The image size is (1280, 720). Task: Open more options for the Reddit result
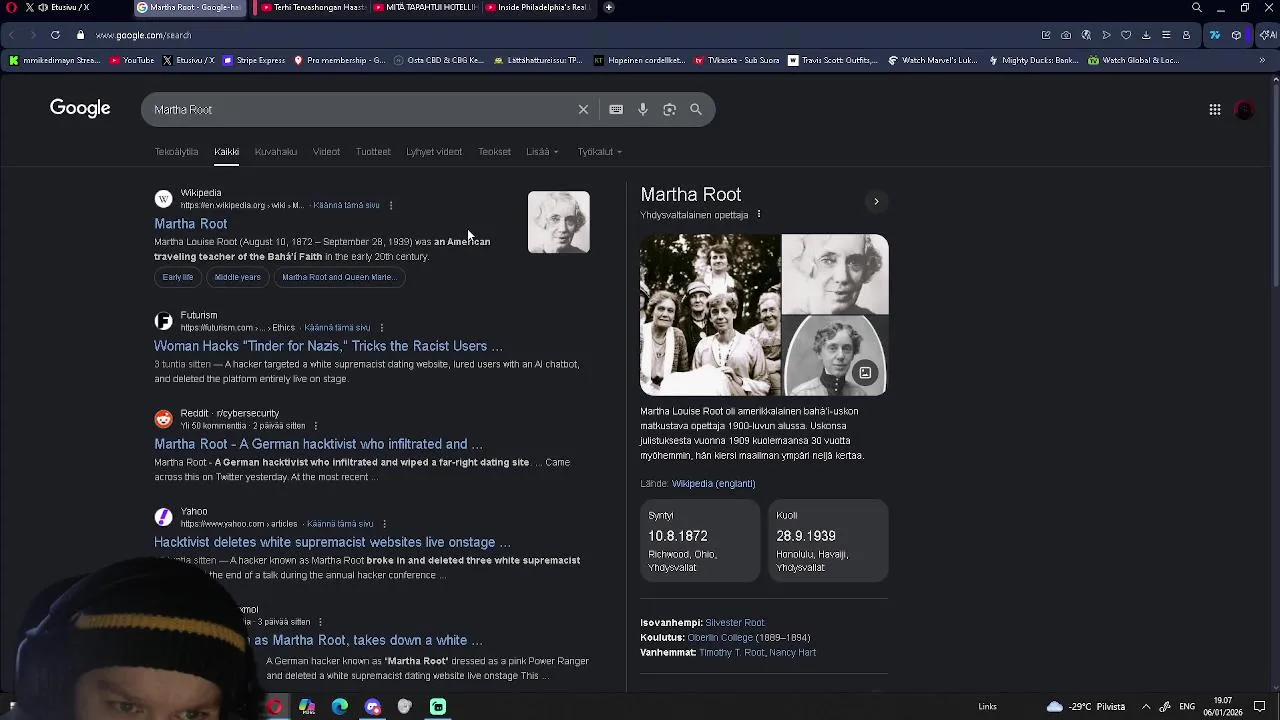[316, 426]
